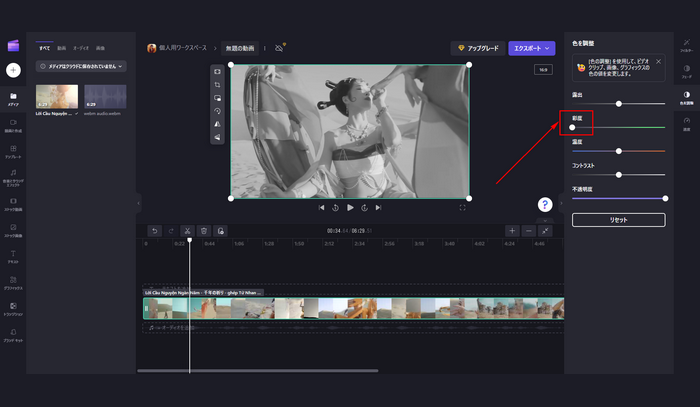Open the 16:9 aspect ratio selector
This screenshot has height=407, width=700.
pos(543,70)
